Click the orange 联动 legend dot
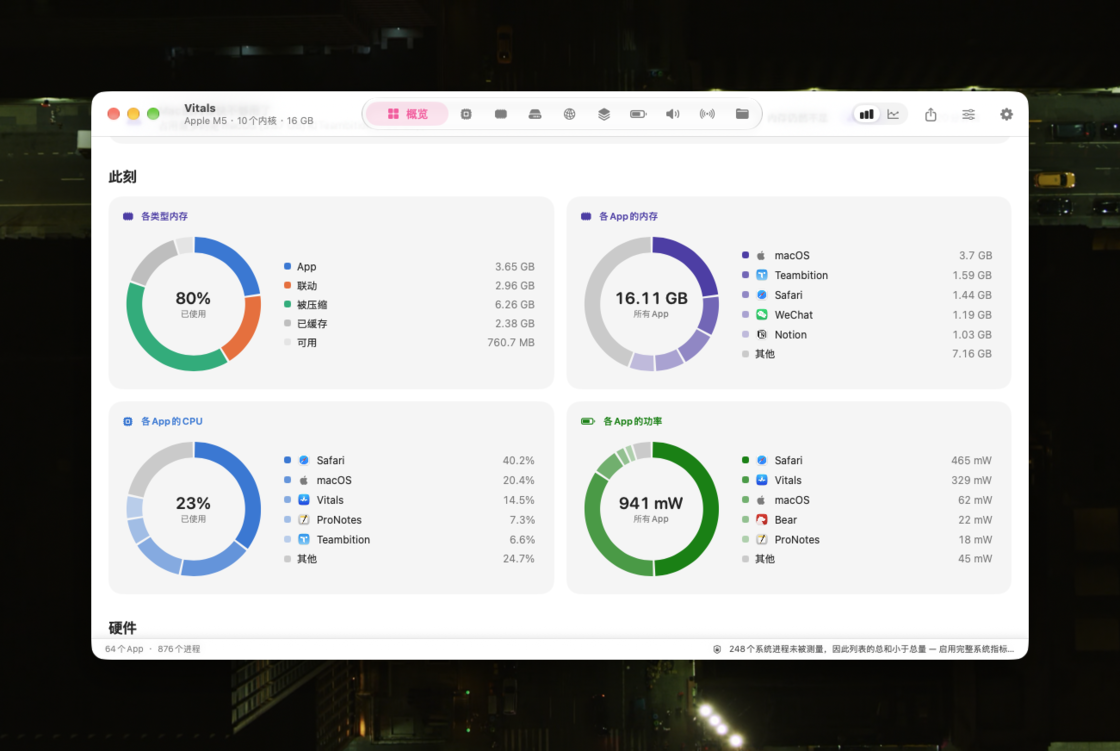Viewport: 1120px width, 751px height. click(287, 285)
